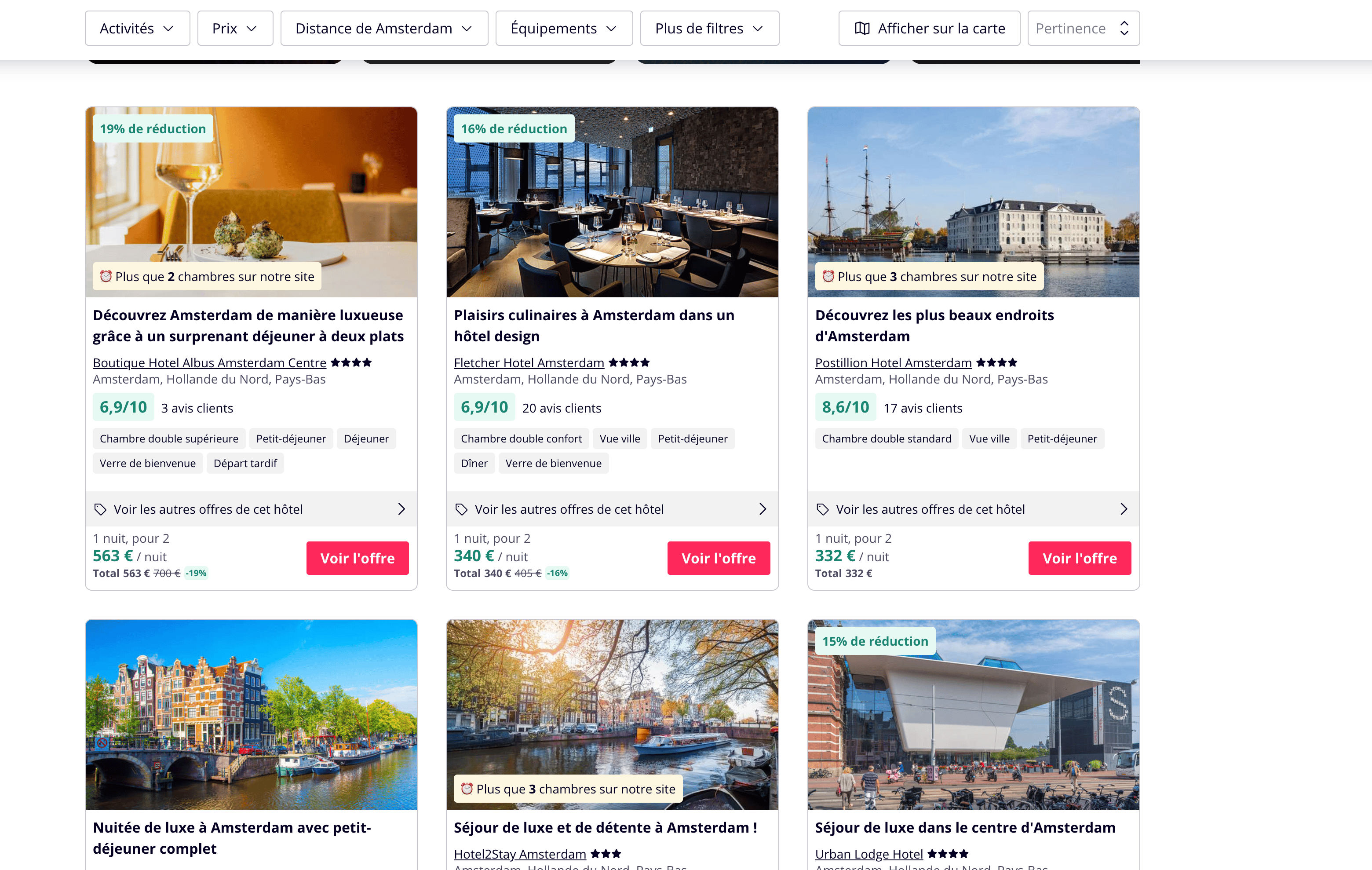The image size is (1372, 870).
Task: Open the Plus de filtres menu
Action: coord(709,29)
